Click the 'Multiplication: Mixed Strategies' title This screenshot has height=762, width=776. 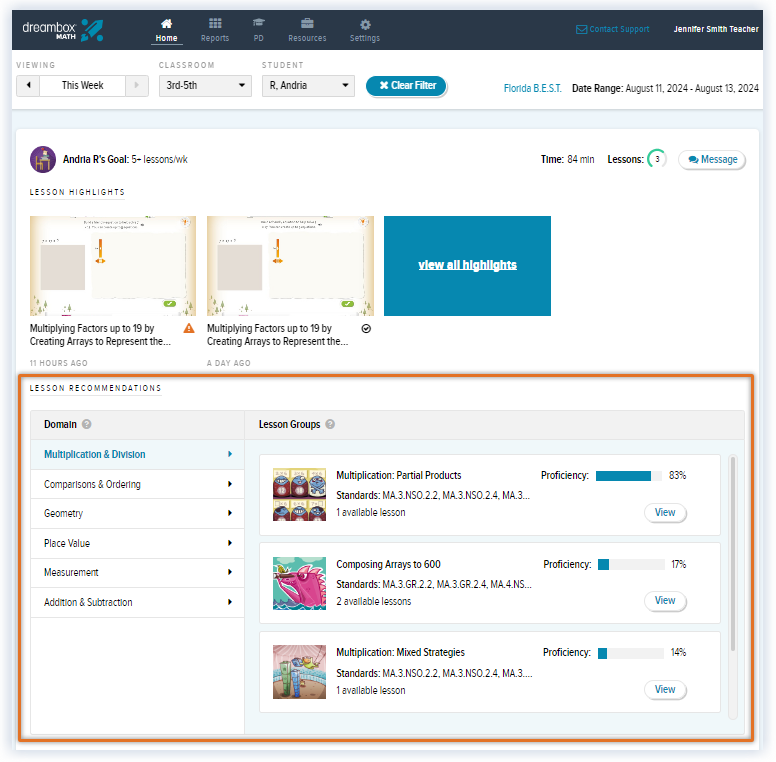[400, 653]
